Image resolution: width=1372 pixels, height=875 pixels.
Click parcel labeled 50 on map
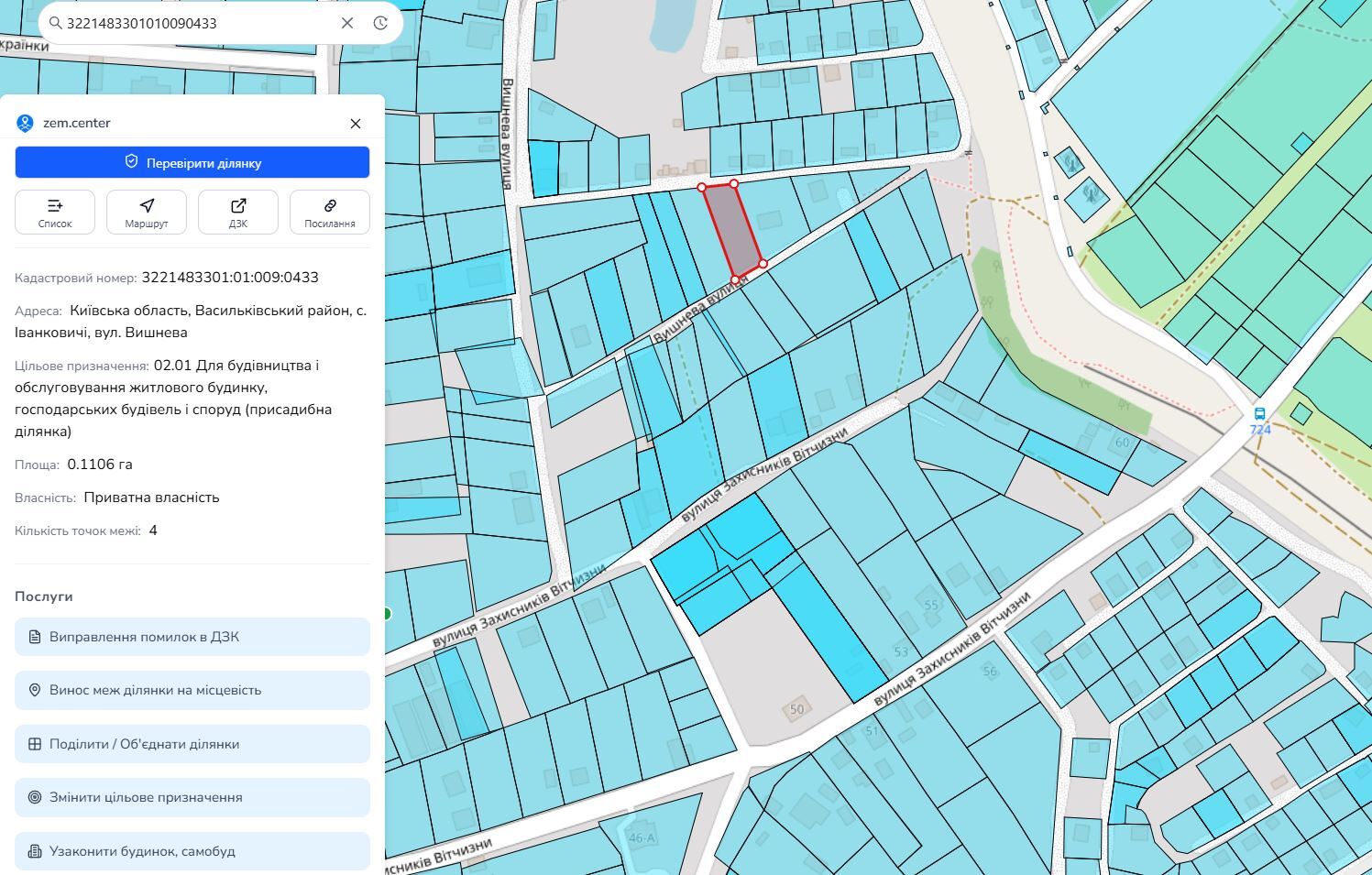pos(796,709)
